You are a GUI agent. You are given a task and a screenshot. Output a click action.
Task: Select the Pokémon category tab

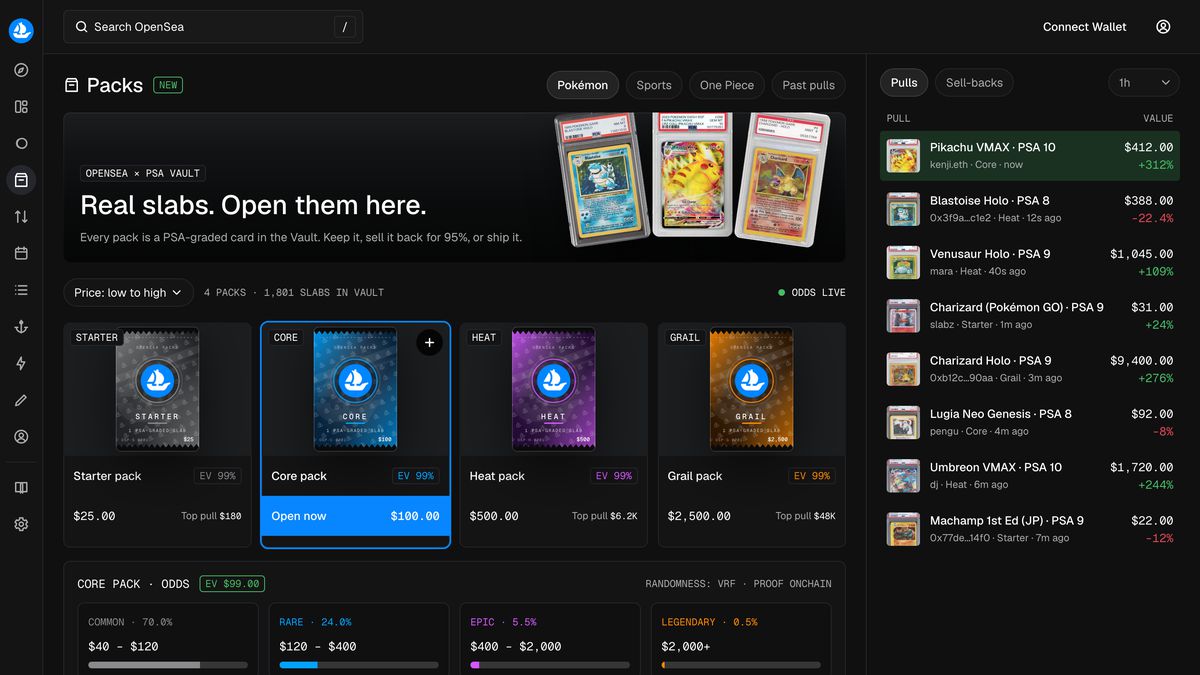(x=582, y=85)
